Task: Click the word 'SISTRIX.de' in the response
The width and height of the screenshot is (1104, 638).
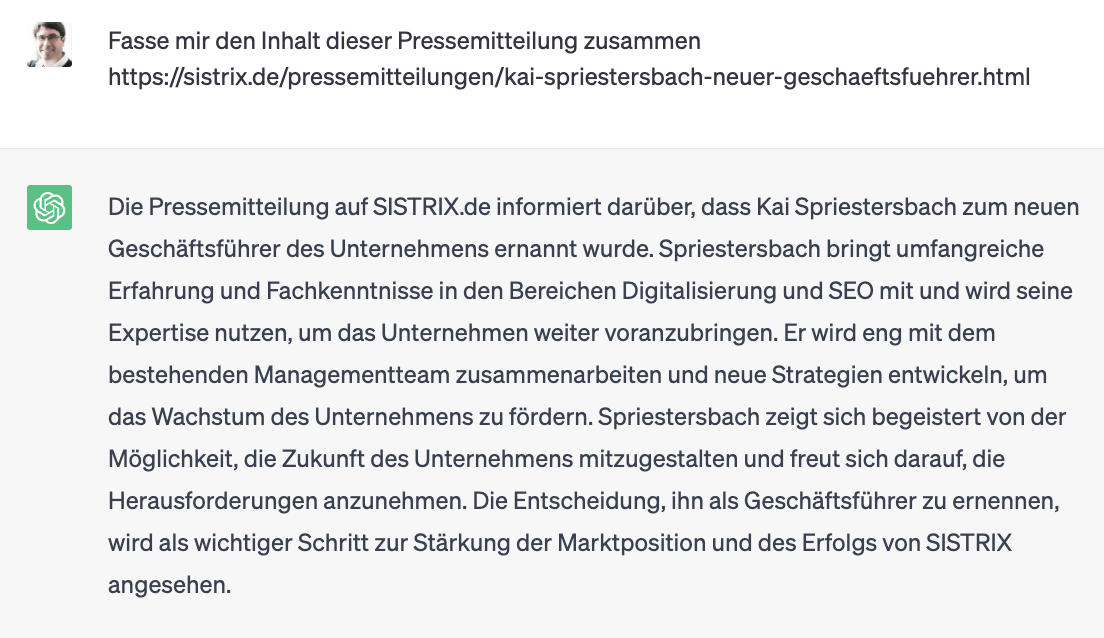Action: [431, 207]
